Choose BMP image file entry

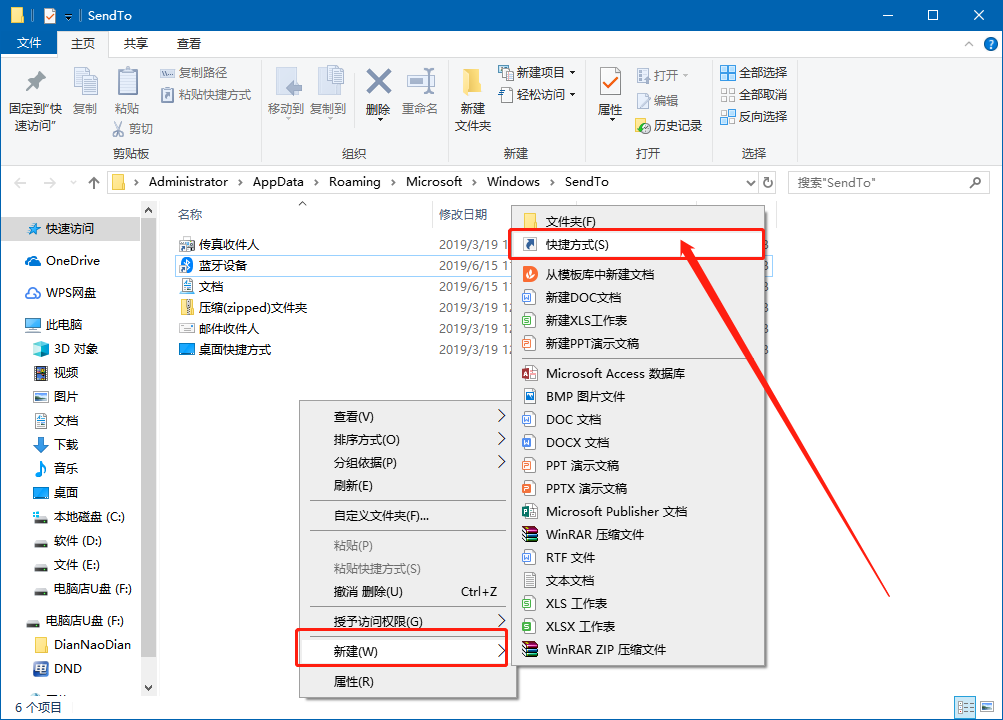638,396
